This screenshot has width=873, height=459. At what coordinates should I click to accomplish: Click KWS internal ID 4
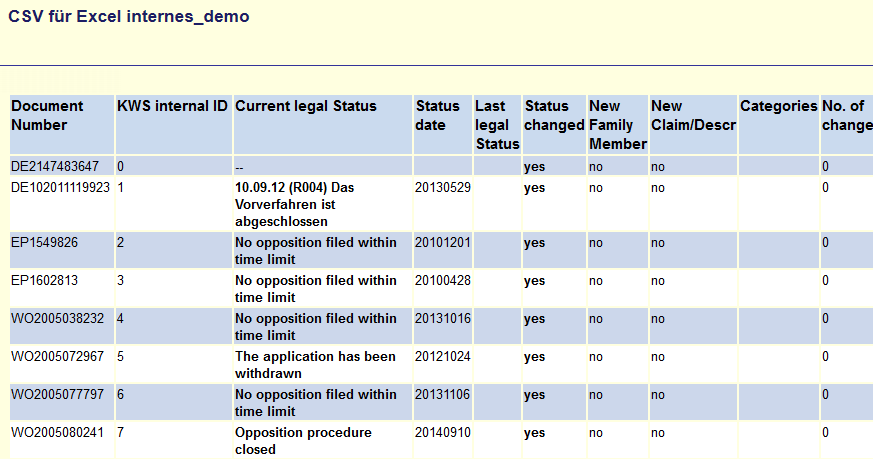point(120,318)
